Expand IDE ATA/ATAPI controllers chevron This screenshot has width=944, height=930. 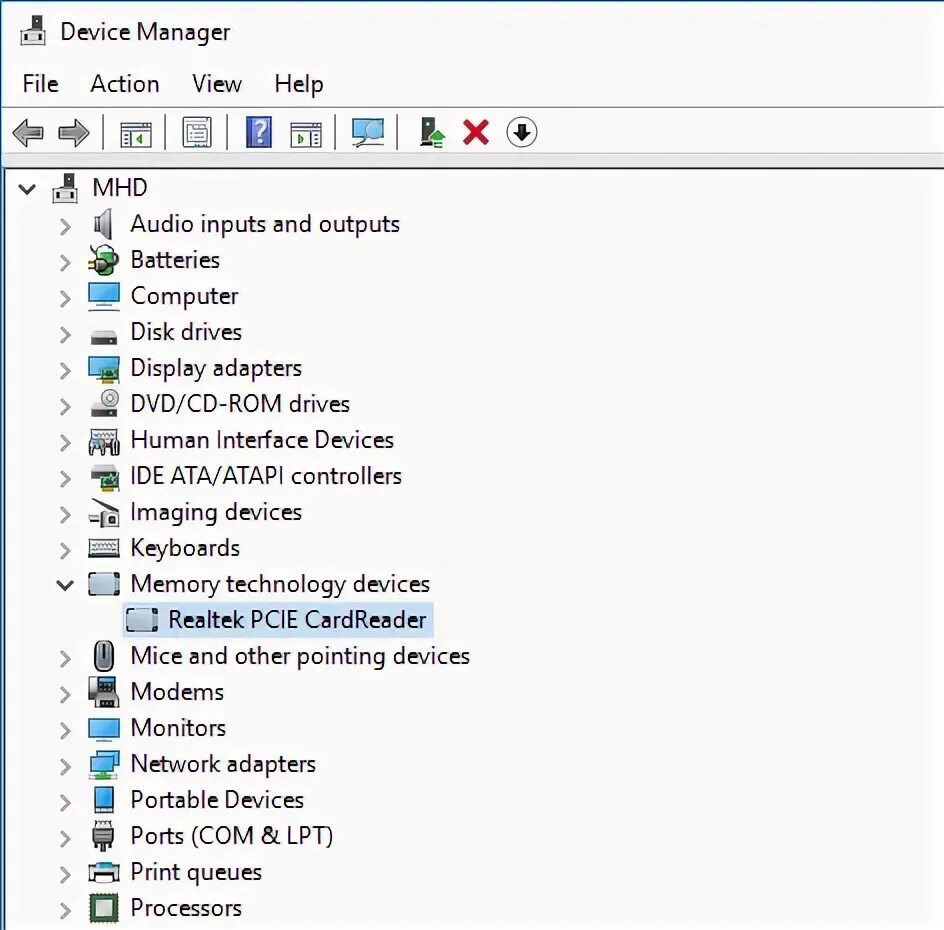point(66,479)
